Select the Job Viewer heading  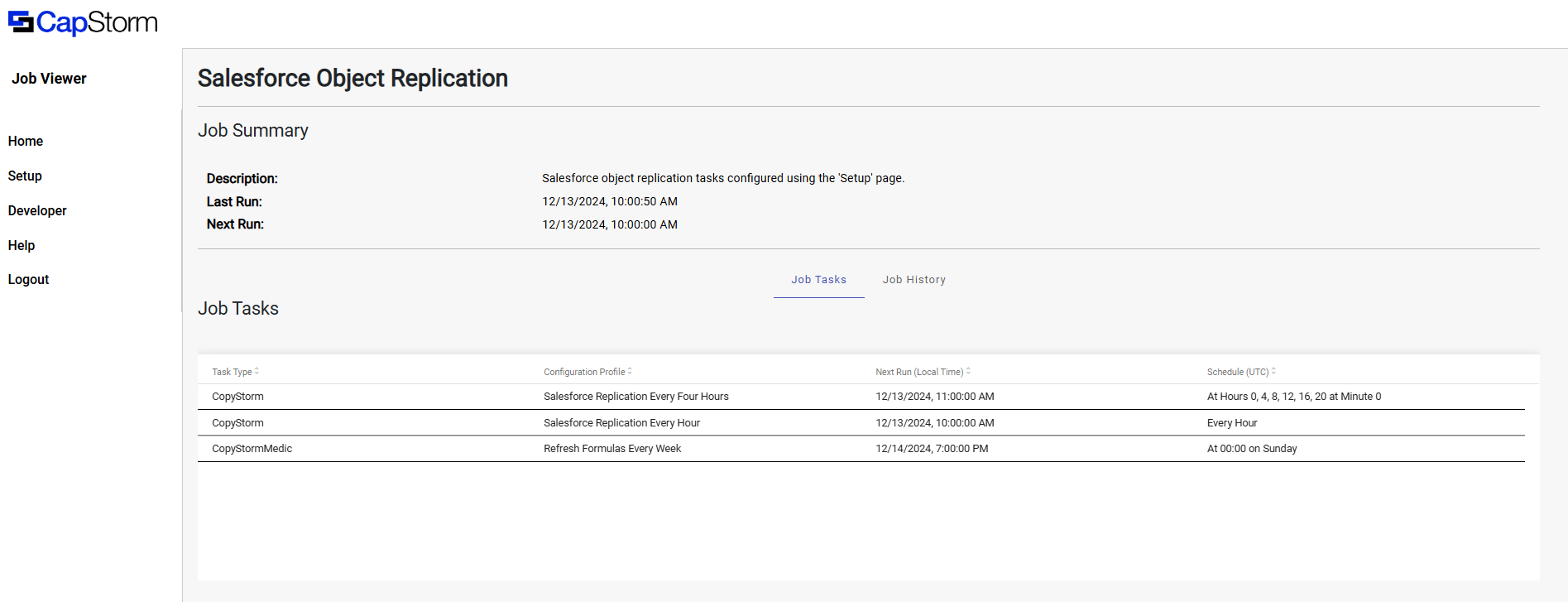[x=49, y=79]
